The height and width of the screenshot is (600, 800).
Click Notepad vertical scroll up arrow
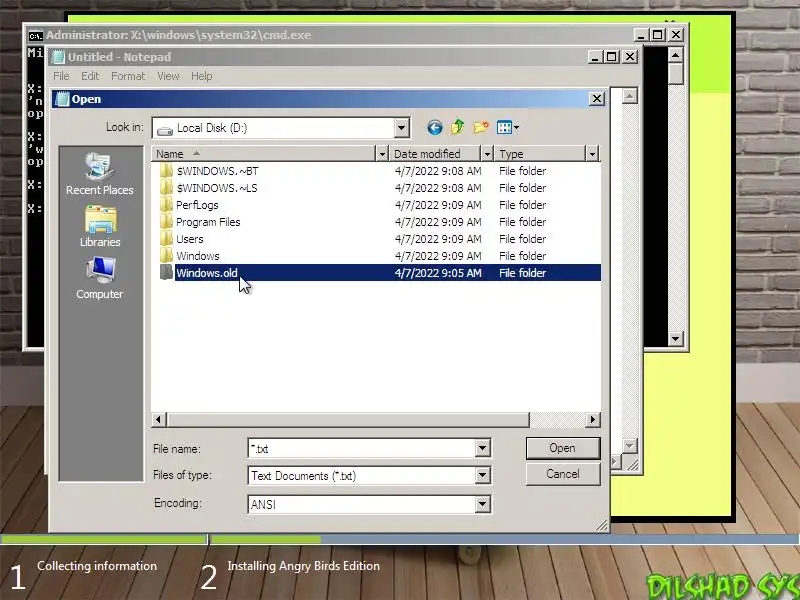click(630, 96)
